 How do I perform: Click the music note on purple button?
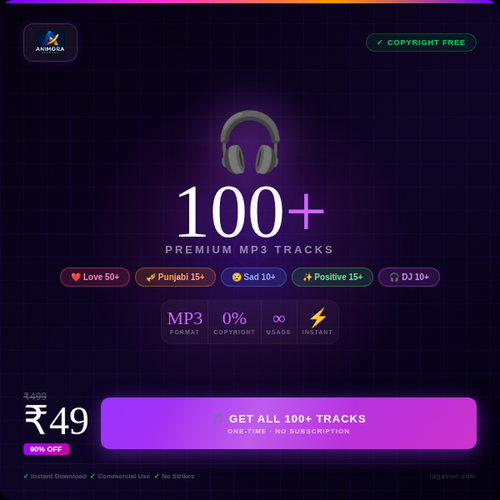pos(218,419)
